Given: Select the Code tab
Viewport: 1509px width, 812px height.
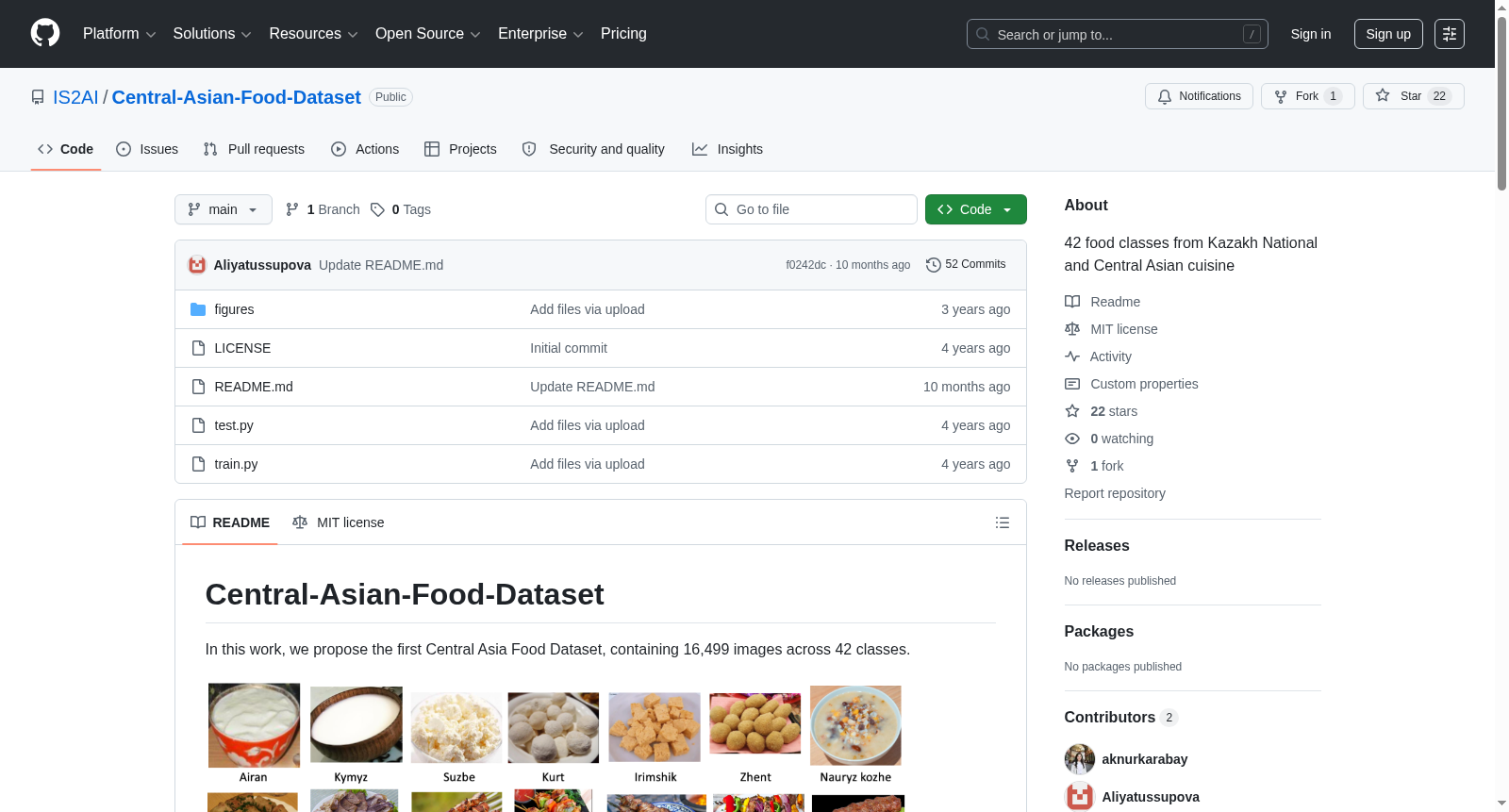Looking at the screenshot, I should point(65,149).
